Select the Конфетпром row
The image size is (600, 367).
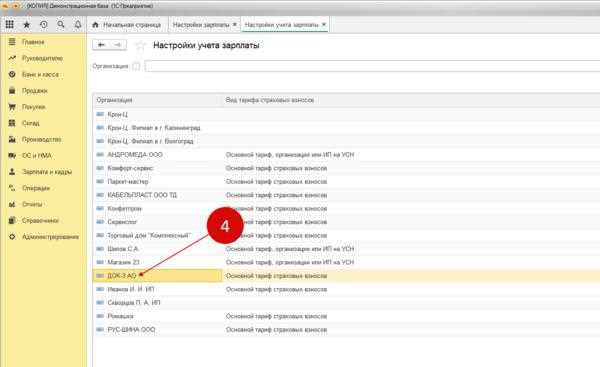point(346,209)
